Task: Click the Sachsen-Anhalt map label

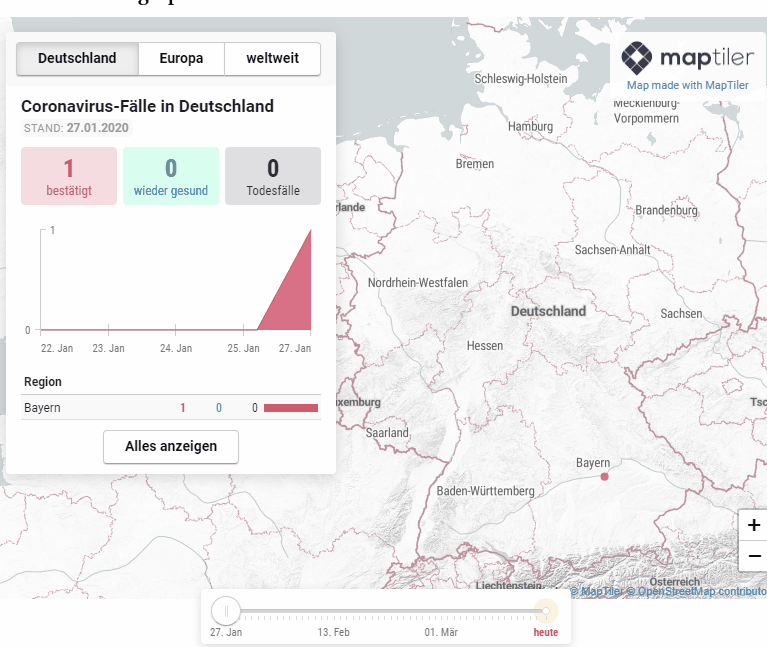Action: pyautogui.click(x=612, y=250)
